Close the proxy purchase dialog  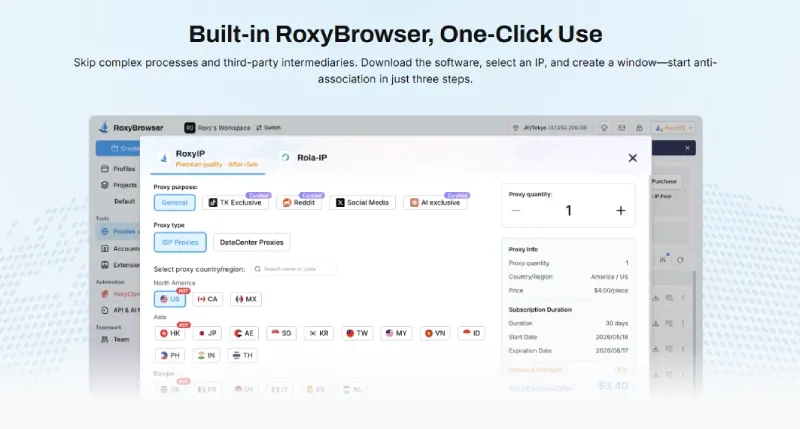click(633, 158)
